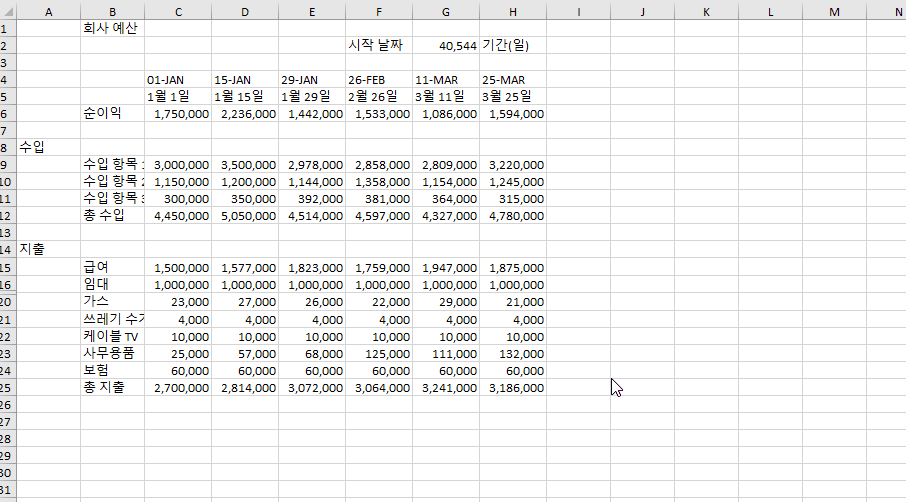Click the 총 지출 row label
The width and height of the screenshot is (906, 502).
pos(112,388)
